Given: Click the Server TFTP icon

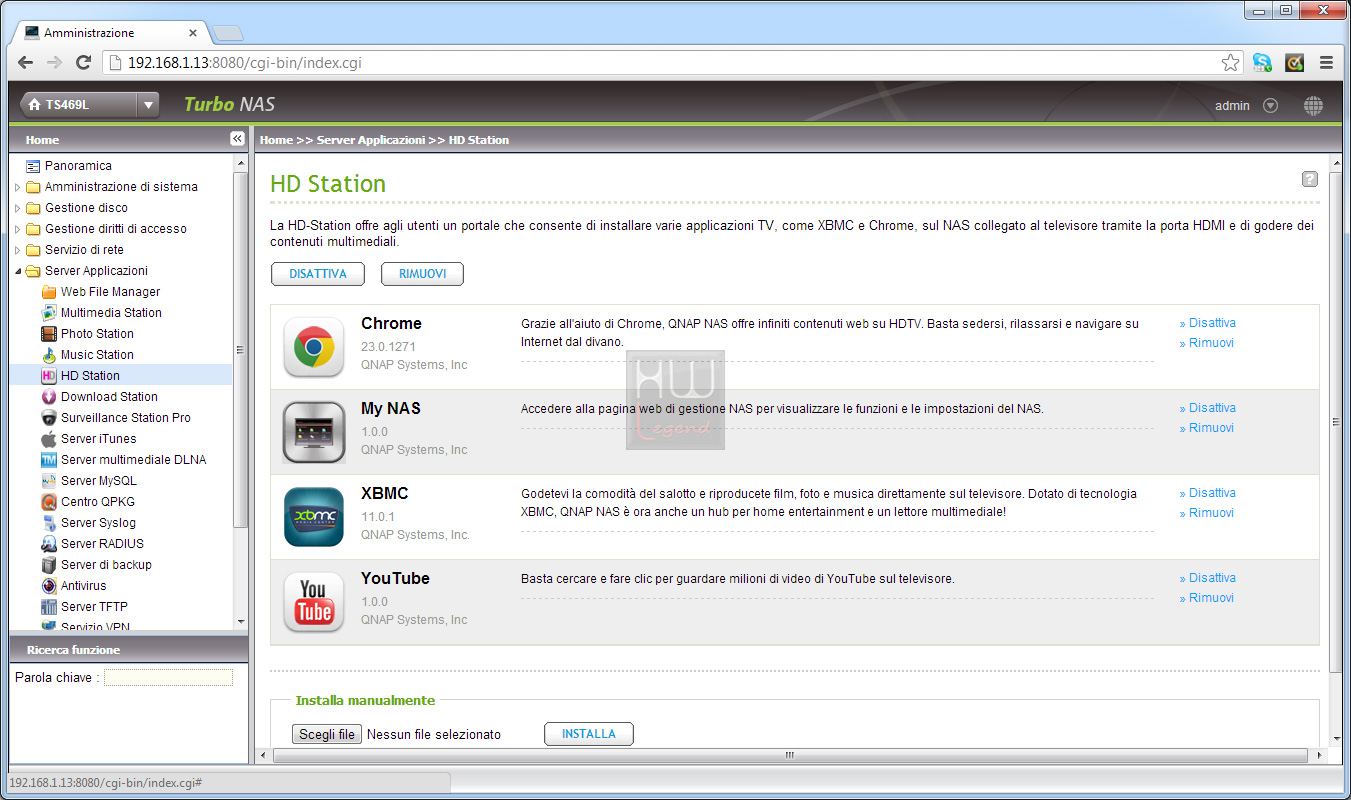Looking at the screenshot, I should (49, 607).
